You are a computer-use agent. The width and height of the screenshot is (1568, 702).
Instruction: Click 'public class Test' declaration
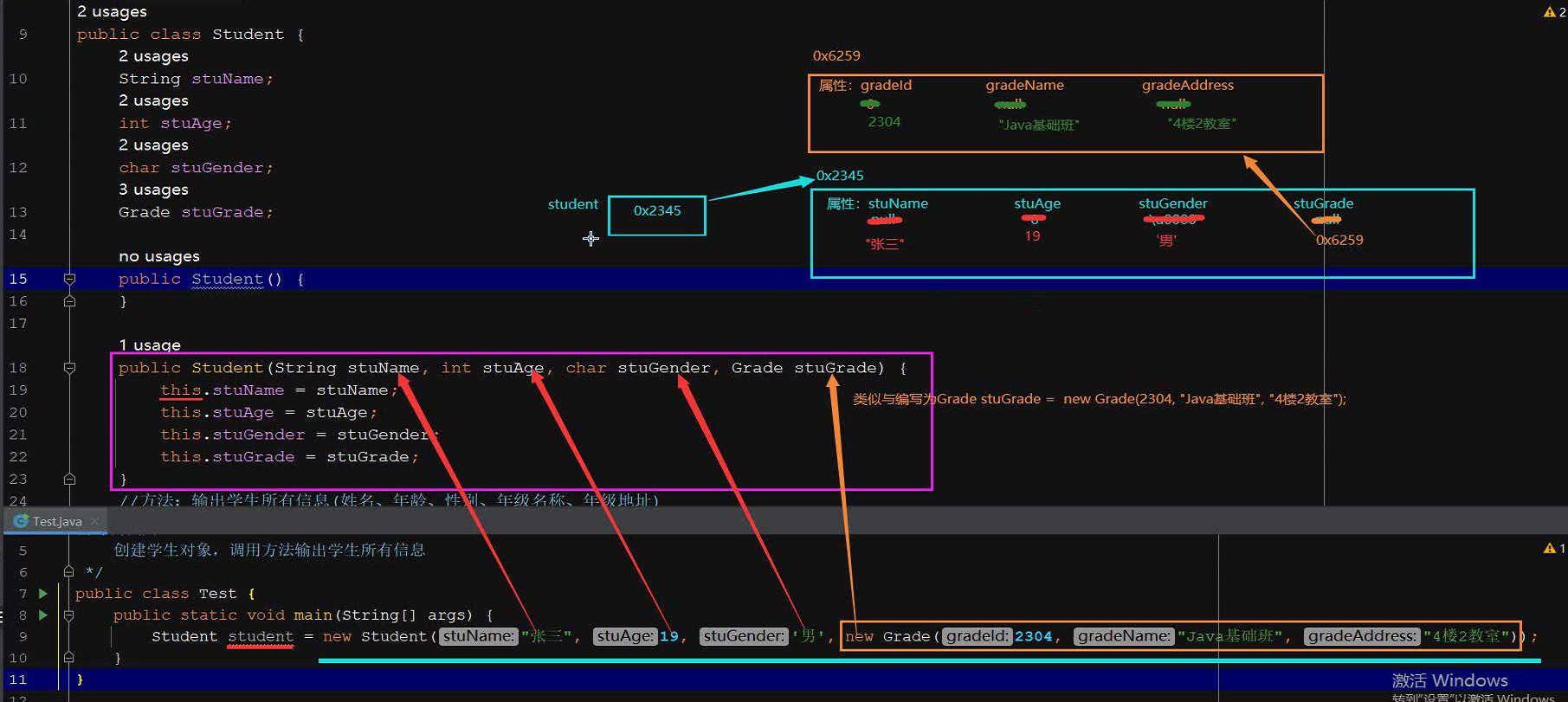tap(156, 594)
